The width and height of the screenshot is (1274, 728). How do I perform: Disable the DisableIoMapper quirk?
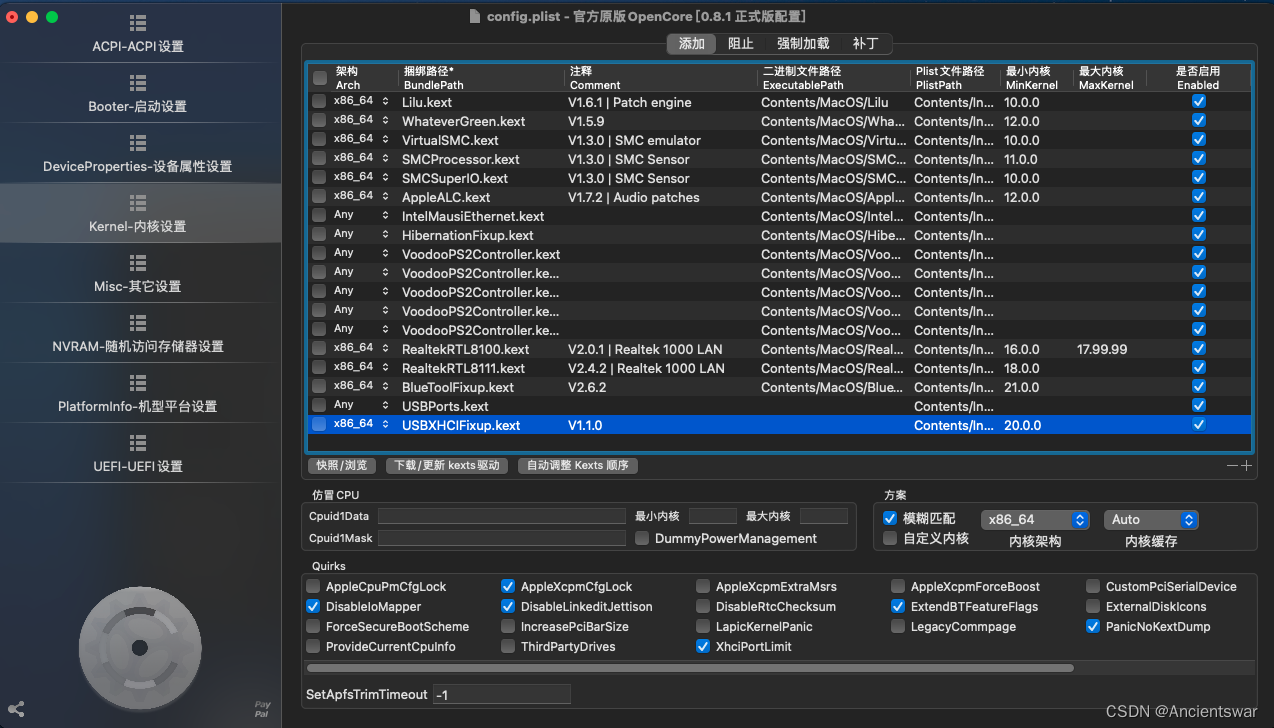(x=314, y=607)
